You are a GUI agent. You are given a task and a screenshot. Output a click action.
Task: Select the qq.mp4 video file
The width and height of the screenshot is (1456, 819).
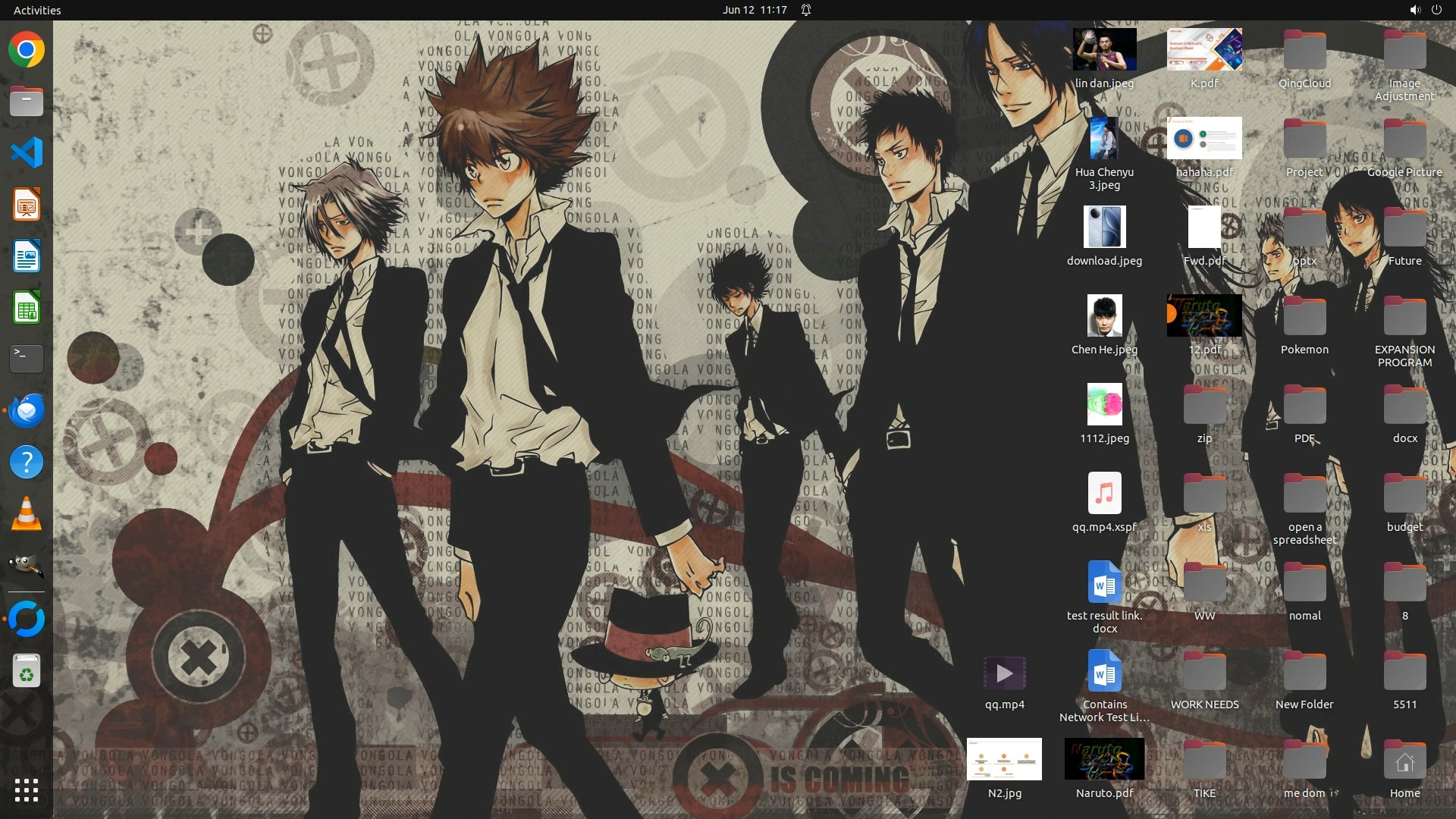click(x=1004, y=673)
